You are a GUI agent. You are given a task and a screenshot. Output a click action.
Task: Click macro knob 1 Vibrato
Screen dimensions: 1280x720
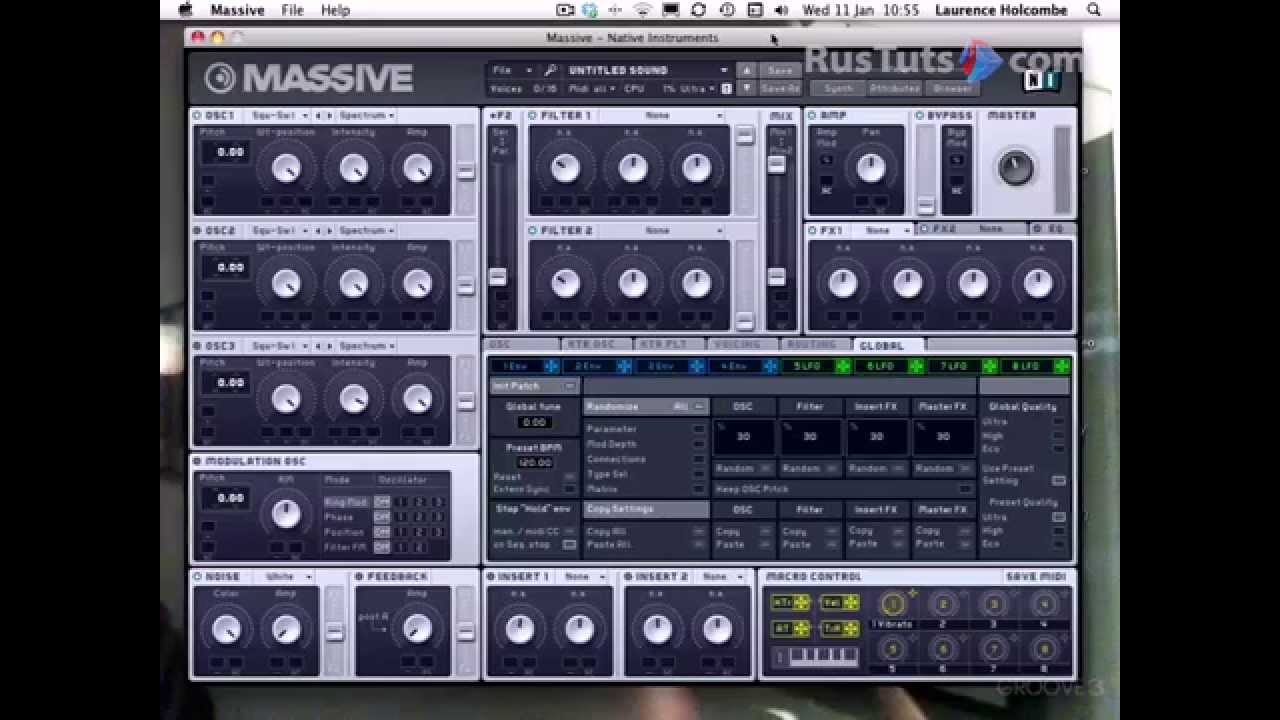point(892,604)
